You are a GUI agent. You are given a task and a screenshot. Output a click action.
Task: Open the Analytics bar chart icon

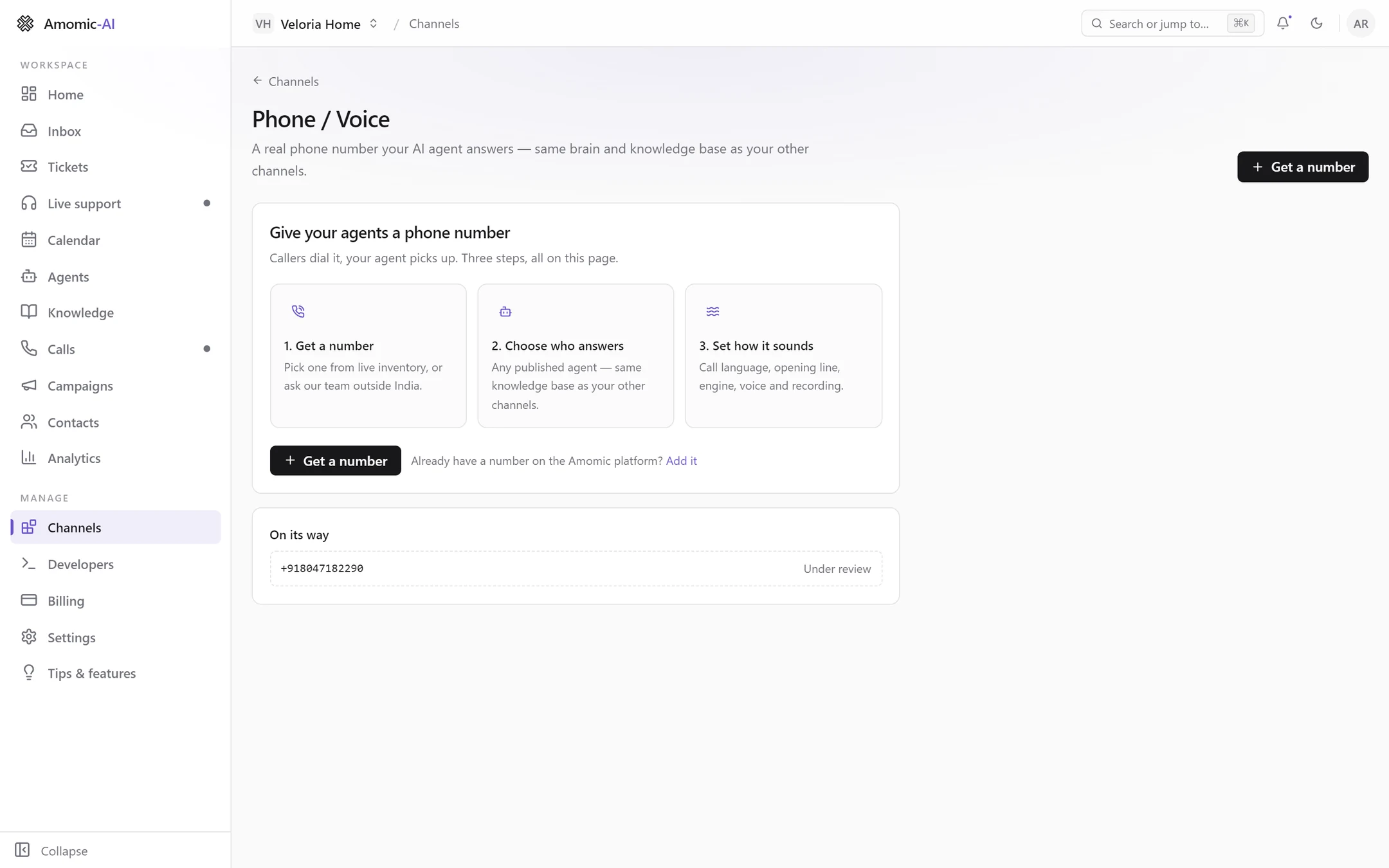(29, 458)
